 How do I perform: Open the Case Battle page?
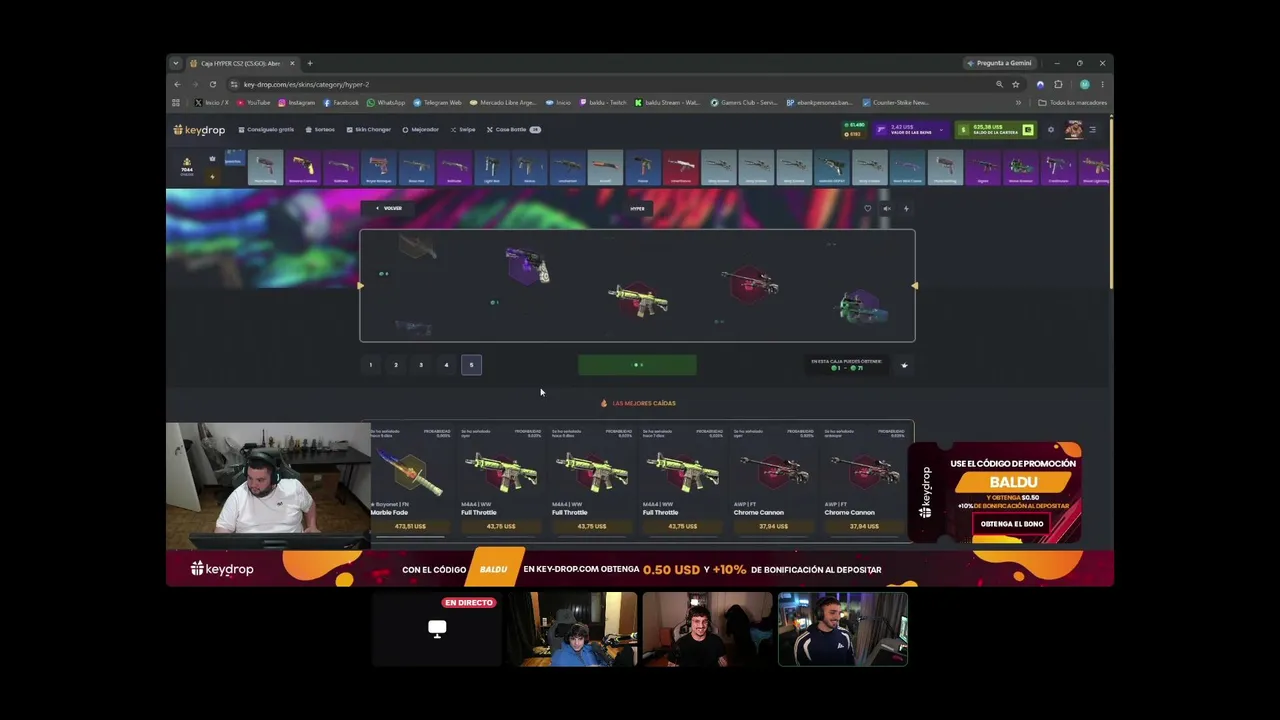[513, 130]
